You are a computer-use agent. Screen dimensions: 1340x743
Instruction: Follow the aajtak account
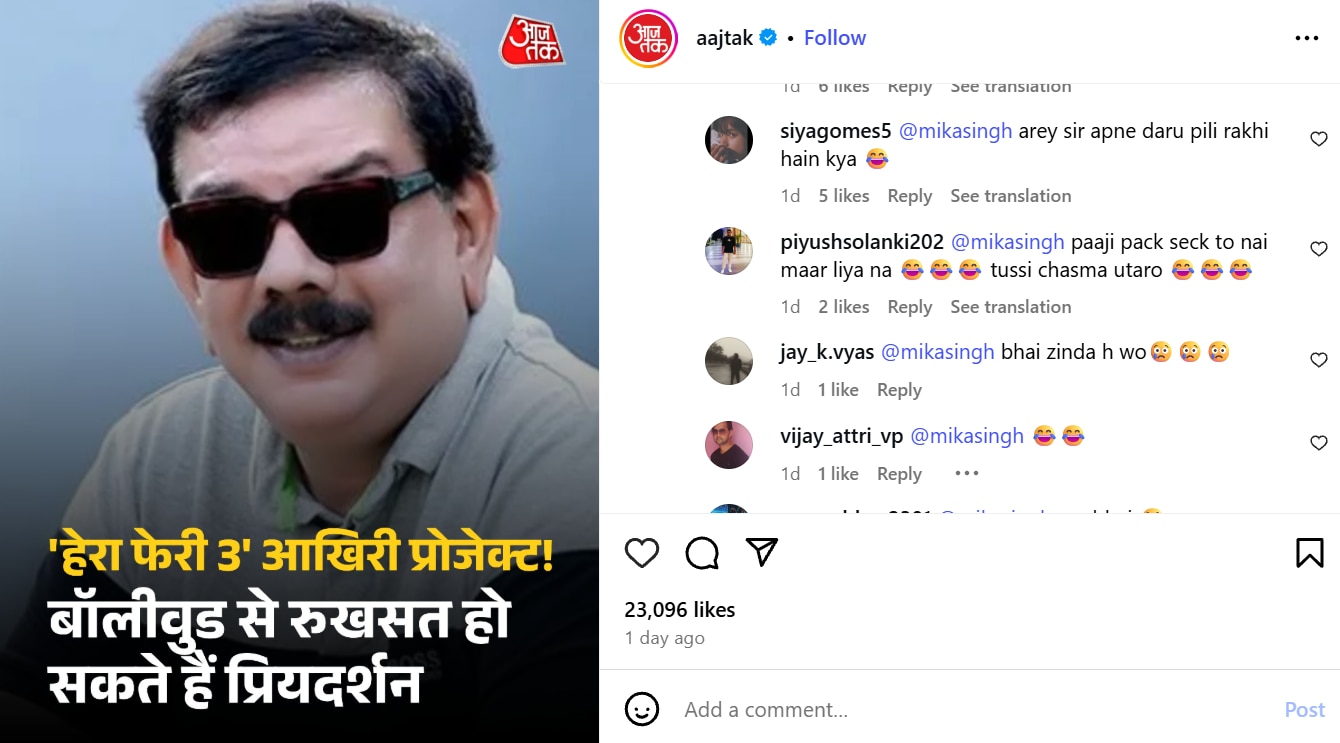(835, 38)
